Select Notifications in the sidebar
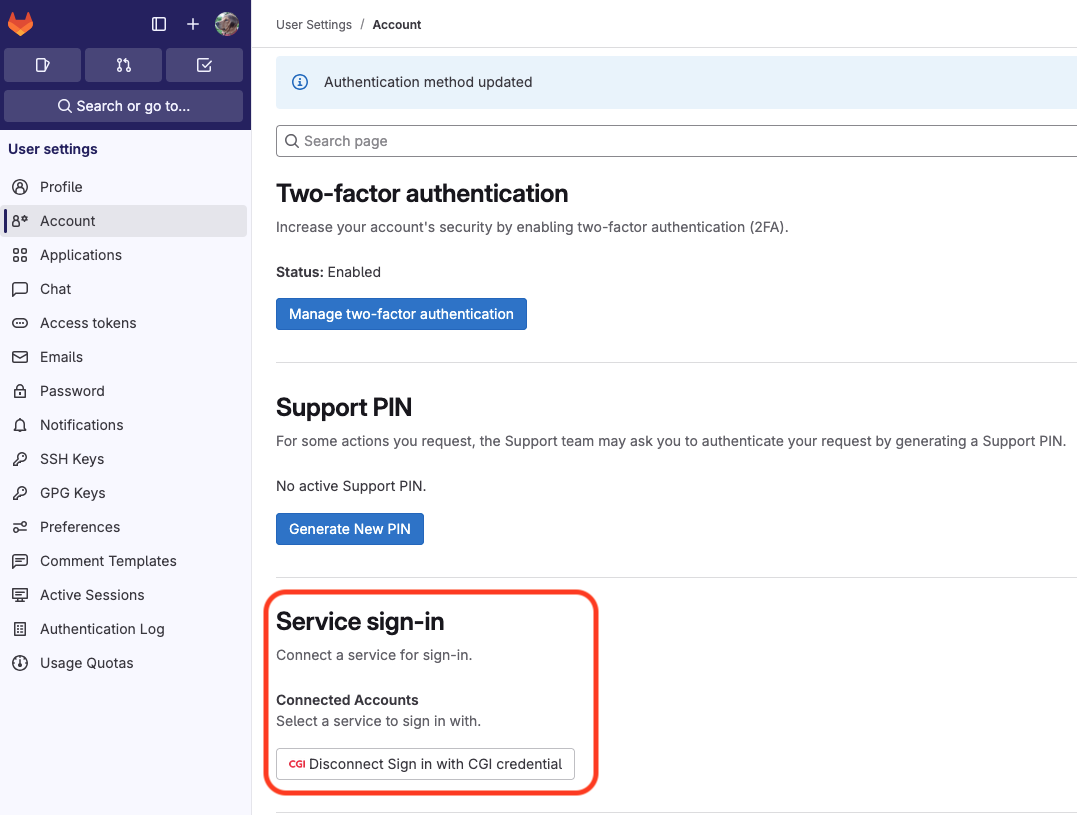Viewport: 1077px width, 815px height. coord(81,425)
